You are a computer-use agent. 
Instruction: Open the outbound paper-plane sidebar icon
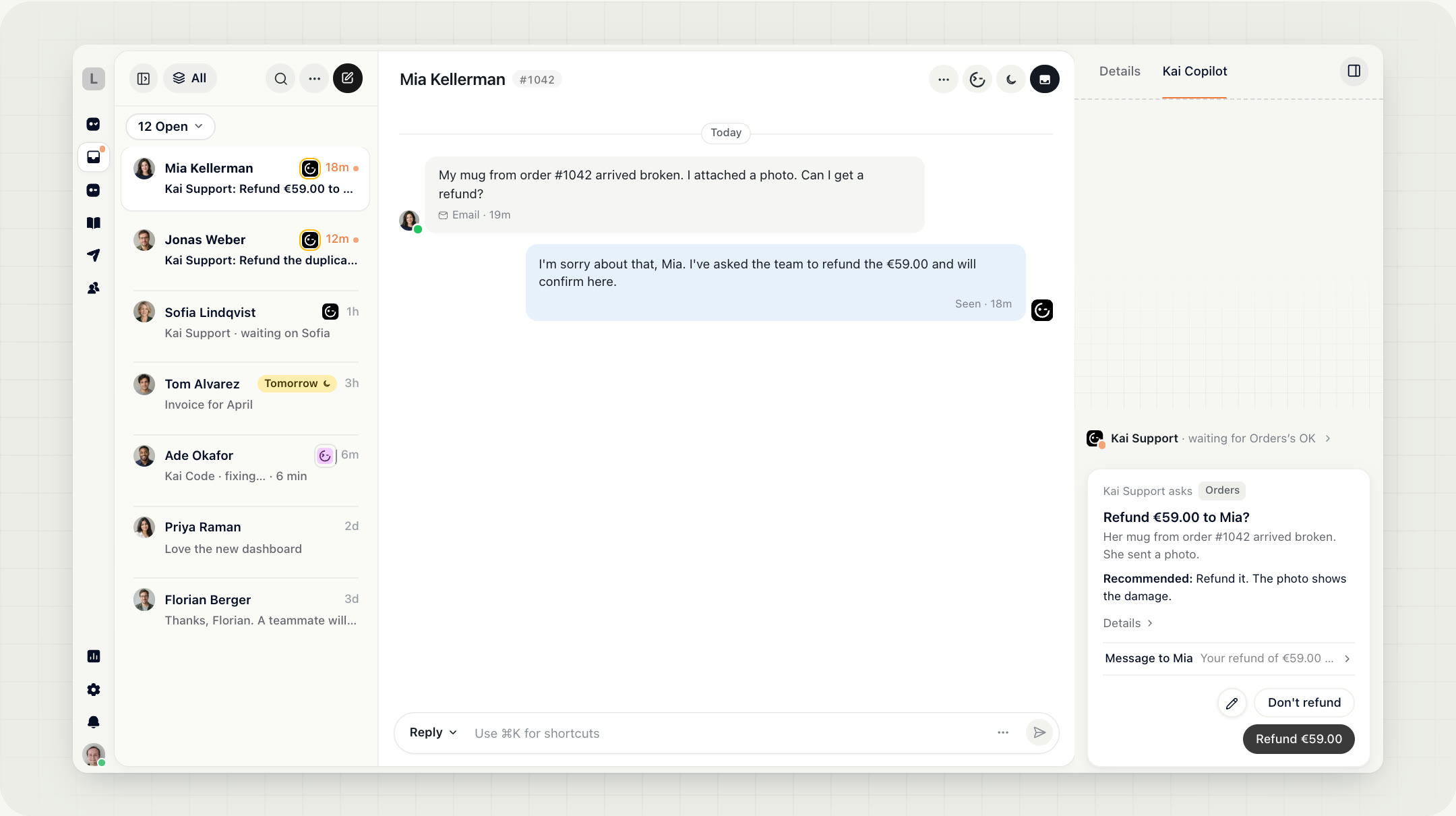94,255
